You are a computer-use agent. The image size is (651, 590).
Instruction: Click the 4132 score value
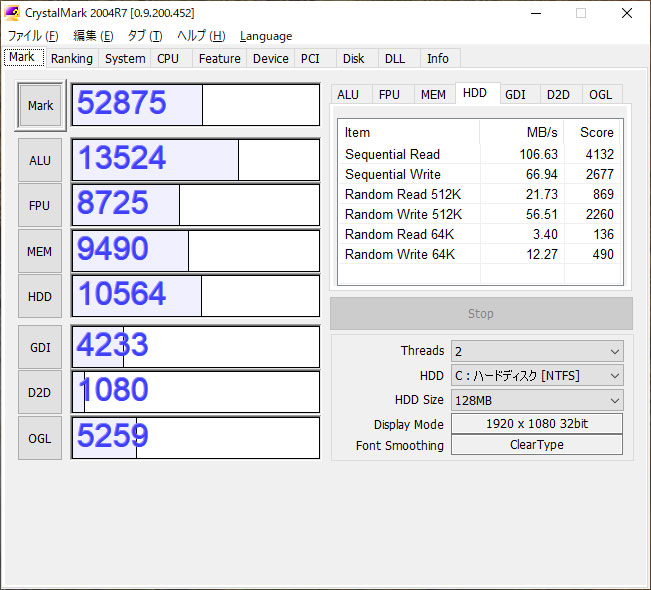(600, 154)
